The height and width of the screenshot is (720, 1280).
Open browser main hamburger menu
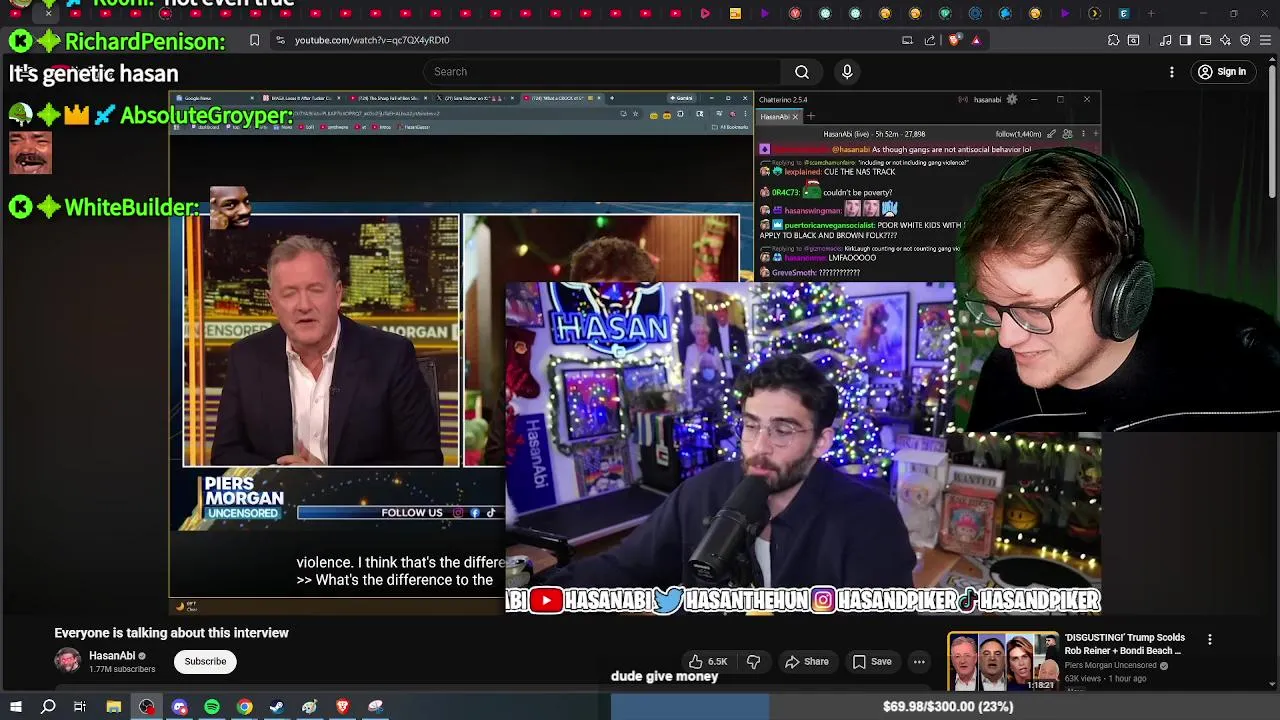tap(1265, 40)
